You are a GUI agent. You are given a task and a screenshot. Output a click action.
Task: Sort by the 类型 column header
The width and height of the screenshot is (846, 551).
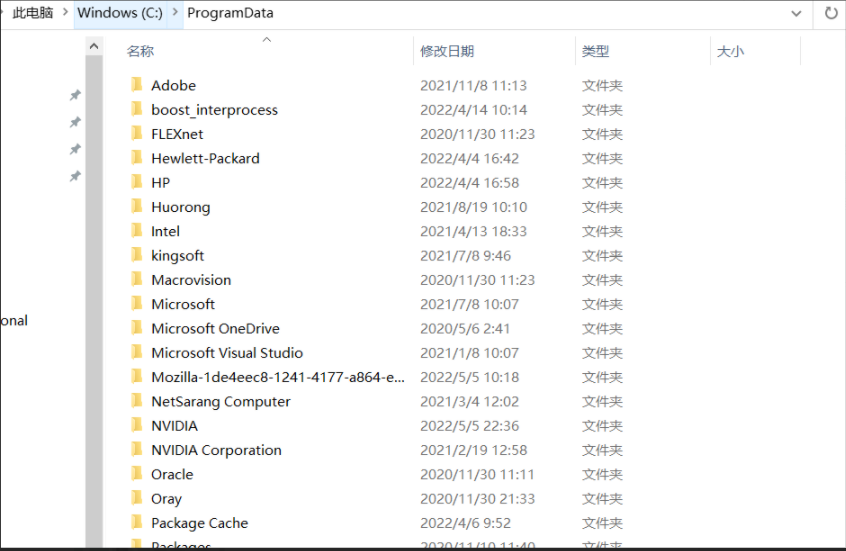coord(595,51)
